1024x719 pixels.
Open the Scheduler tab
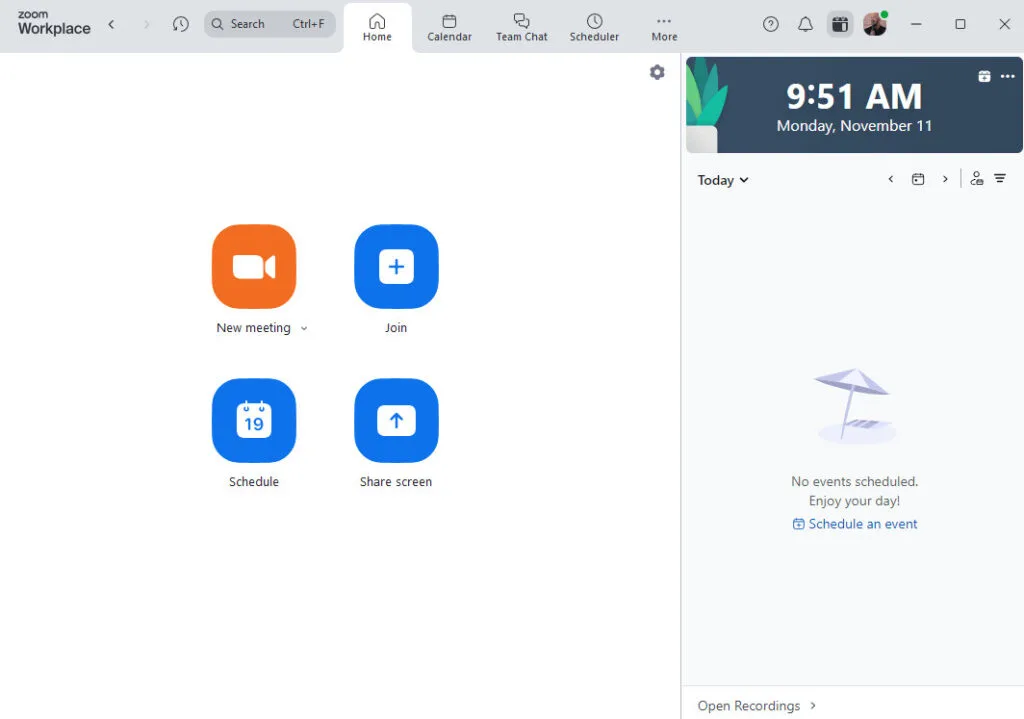tap(594, 27)
